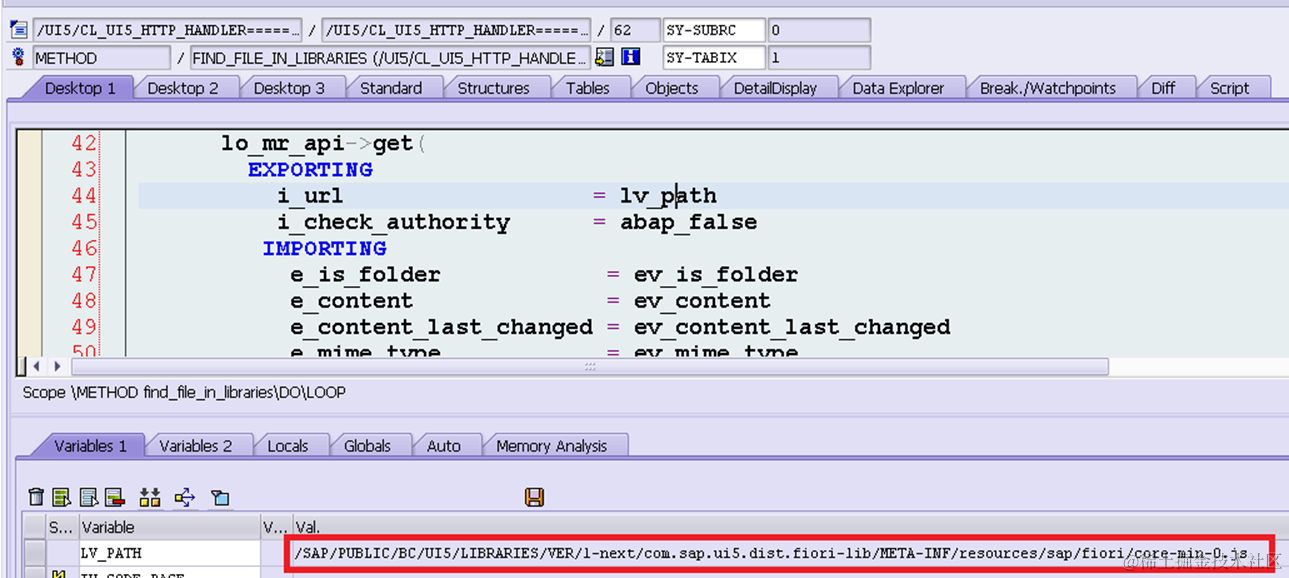The image size is (1289, 578).
Task: Open the Tables tab
Action: 588,88
